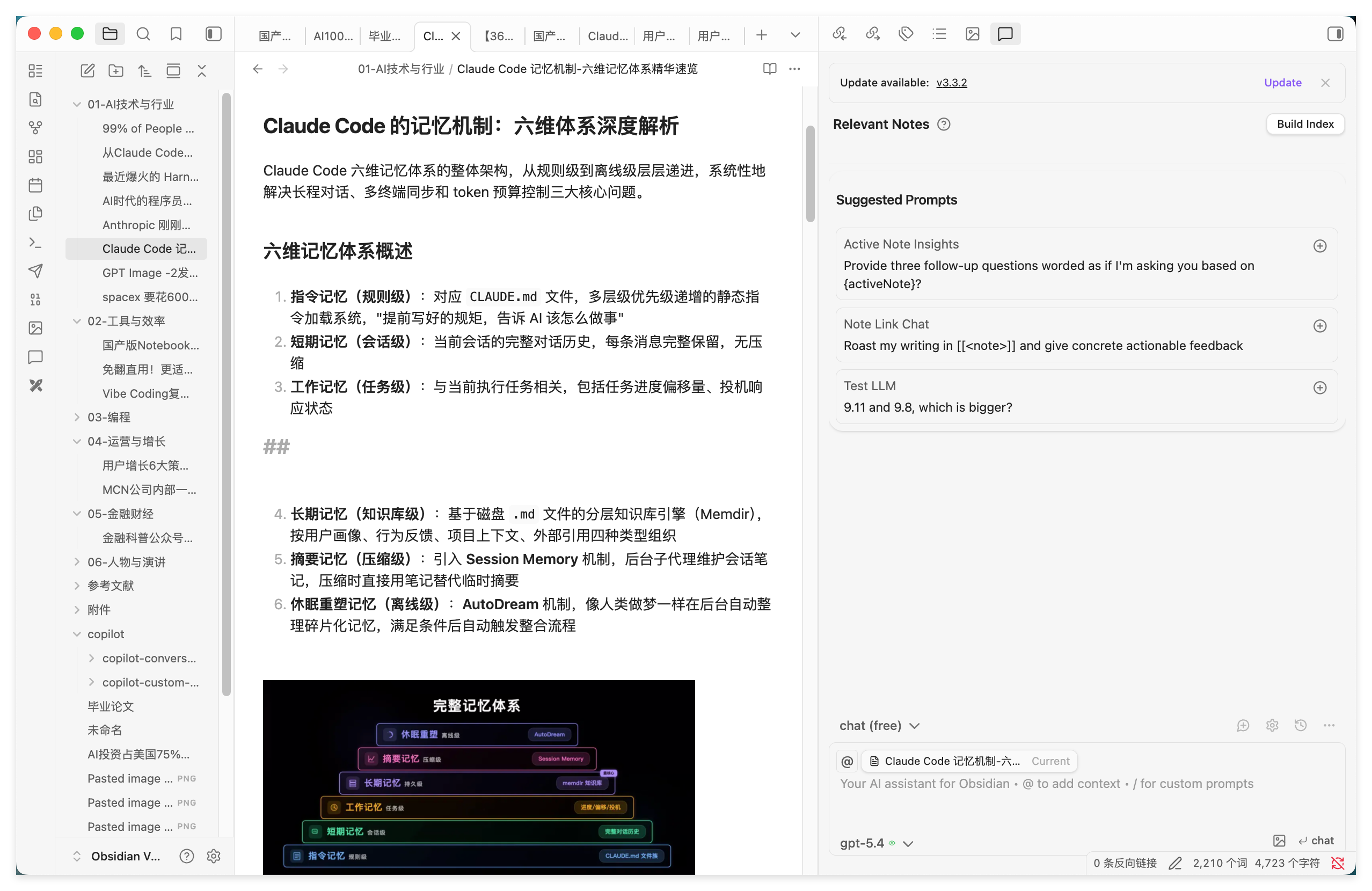This screenshot has width=1372, height=891.
Task: Click the note editor vertical scrollbar
Action: coord(810,173)
